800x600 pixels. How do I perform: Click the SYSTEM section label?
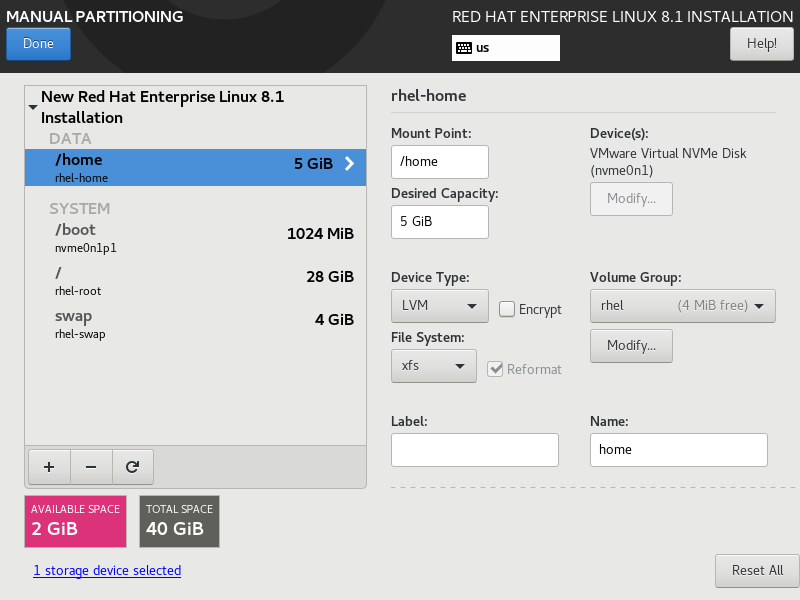80,209
